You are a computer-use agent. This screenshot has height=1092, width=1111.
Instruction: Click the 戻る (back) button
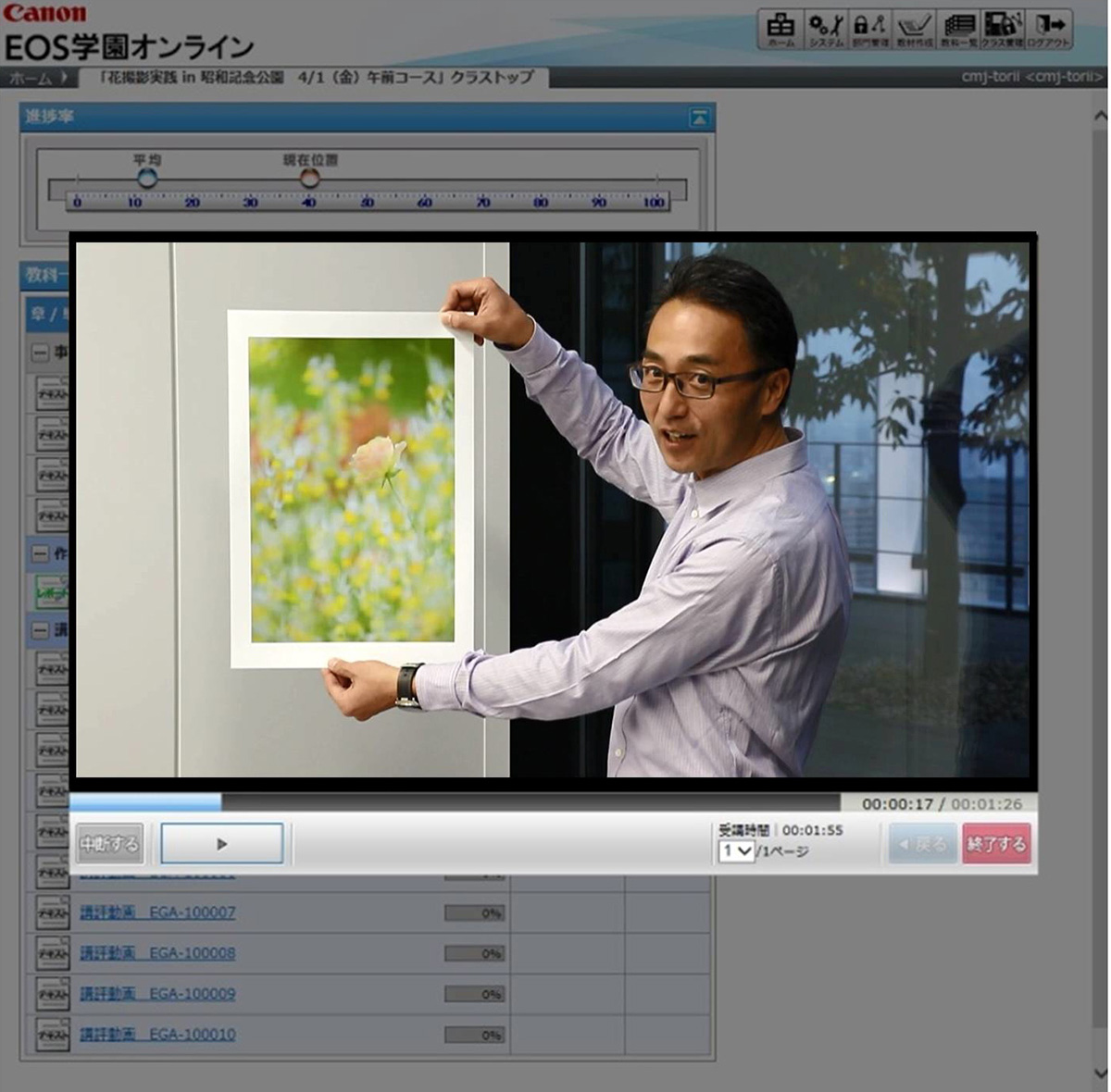[x=922, y=844]
